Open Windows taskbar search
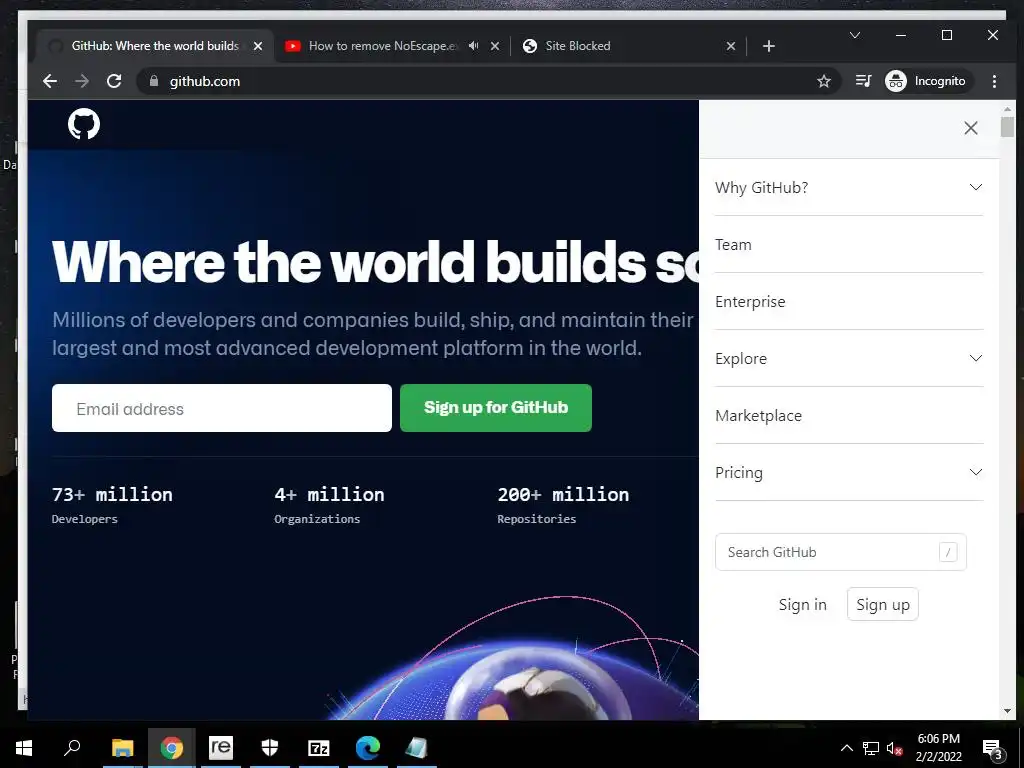1024x768 pixels. point(72,748)
